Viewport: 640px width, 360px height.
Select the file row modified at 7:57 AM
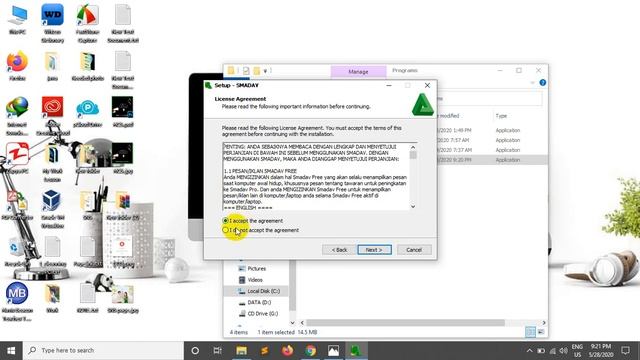(492, 140)
